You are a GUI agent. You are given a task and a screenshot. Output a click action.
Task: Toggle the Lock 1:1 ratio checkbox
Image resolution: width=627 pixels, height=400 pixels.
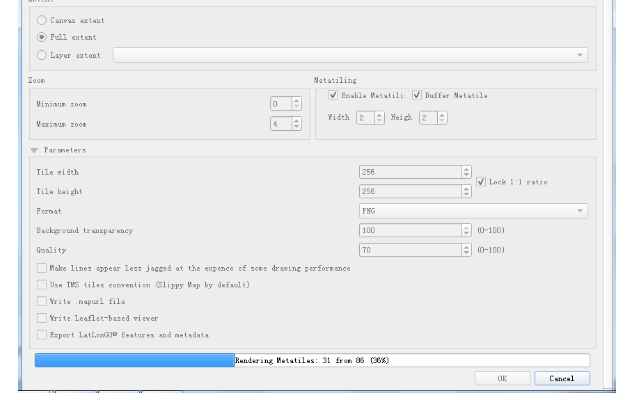pos(481,182)
